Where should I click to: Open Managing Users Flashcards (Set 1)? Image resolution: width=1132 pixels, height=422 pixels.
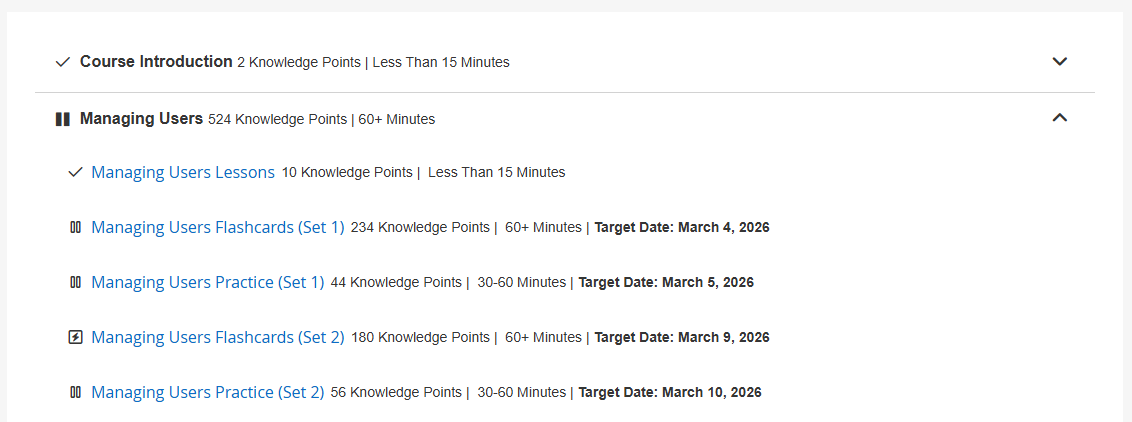pyautogui.click(x=218, y=227)
